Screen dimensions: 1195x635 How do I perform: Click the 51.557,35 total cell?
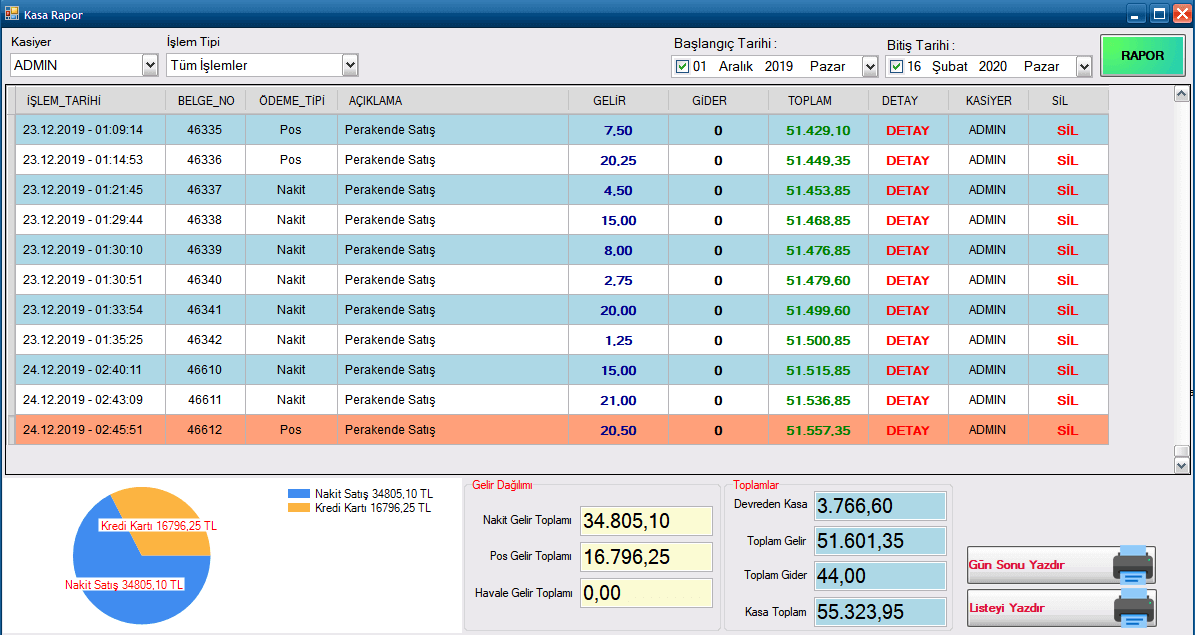pyautogui.click(x=819, y=430)
